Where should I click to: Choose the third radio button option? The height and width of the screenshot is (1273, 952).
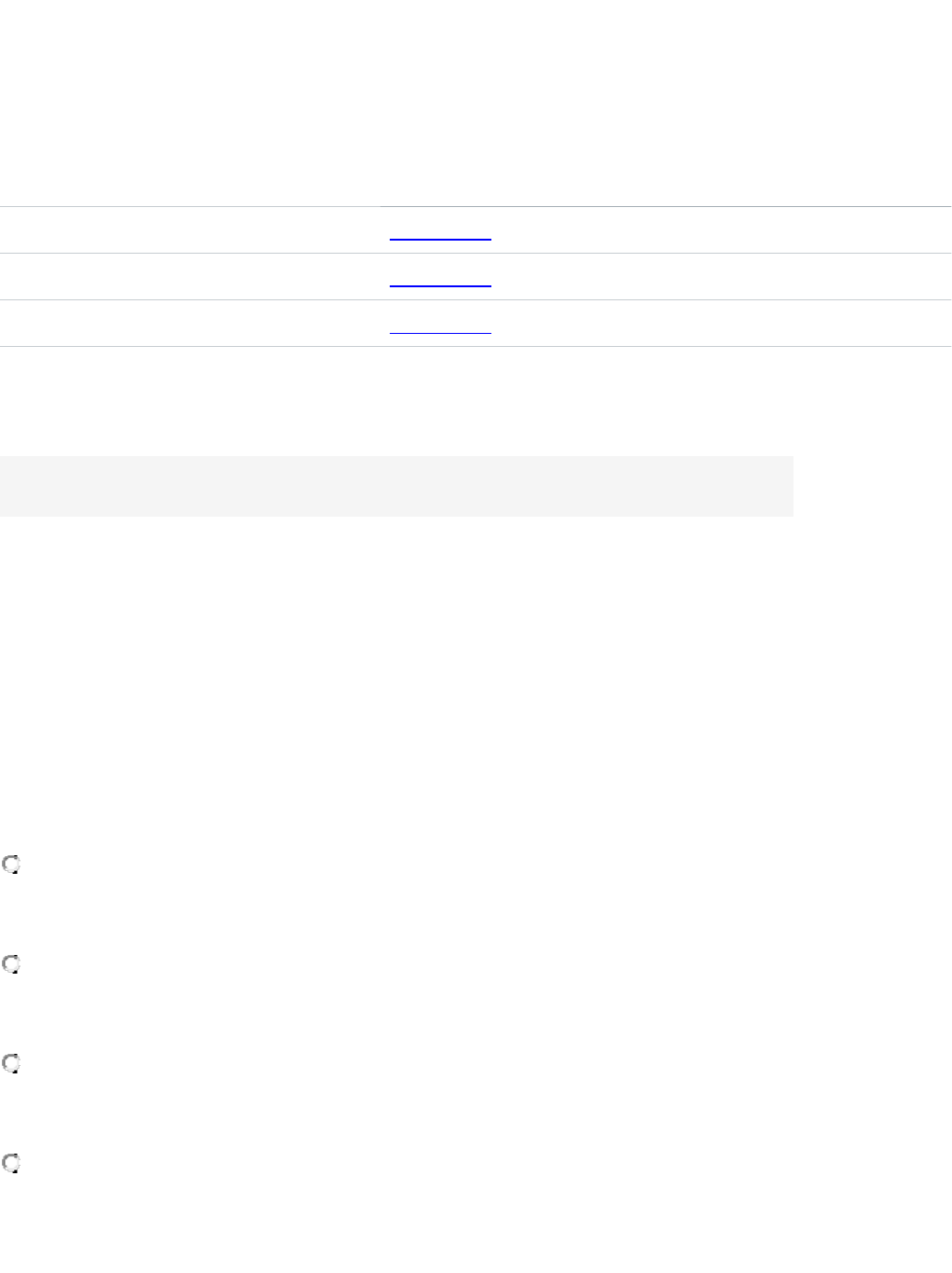click(x=11, y=1063)
